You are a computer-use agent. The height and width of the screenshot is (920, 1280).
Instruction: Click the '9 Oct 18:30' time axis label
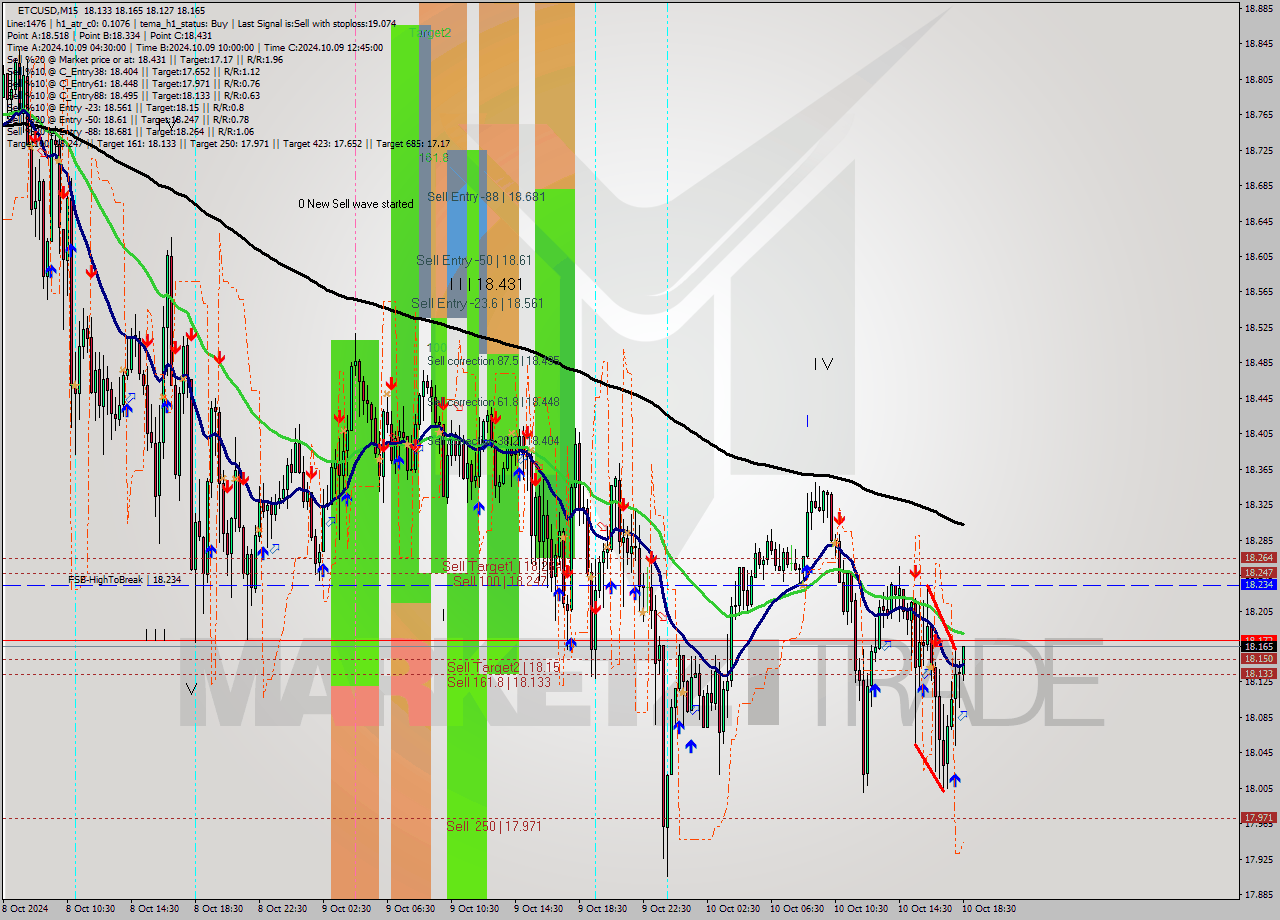[x=602, y=909]
